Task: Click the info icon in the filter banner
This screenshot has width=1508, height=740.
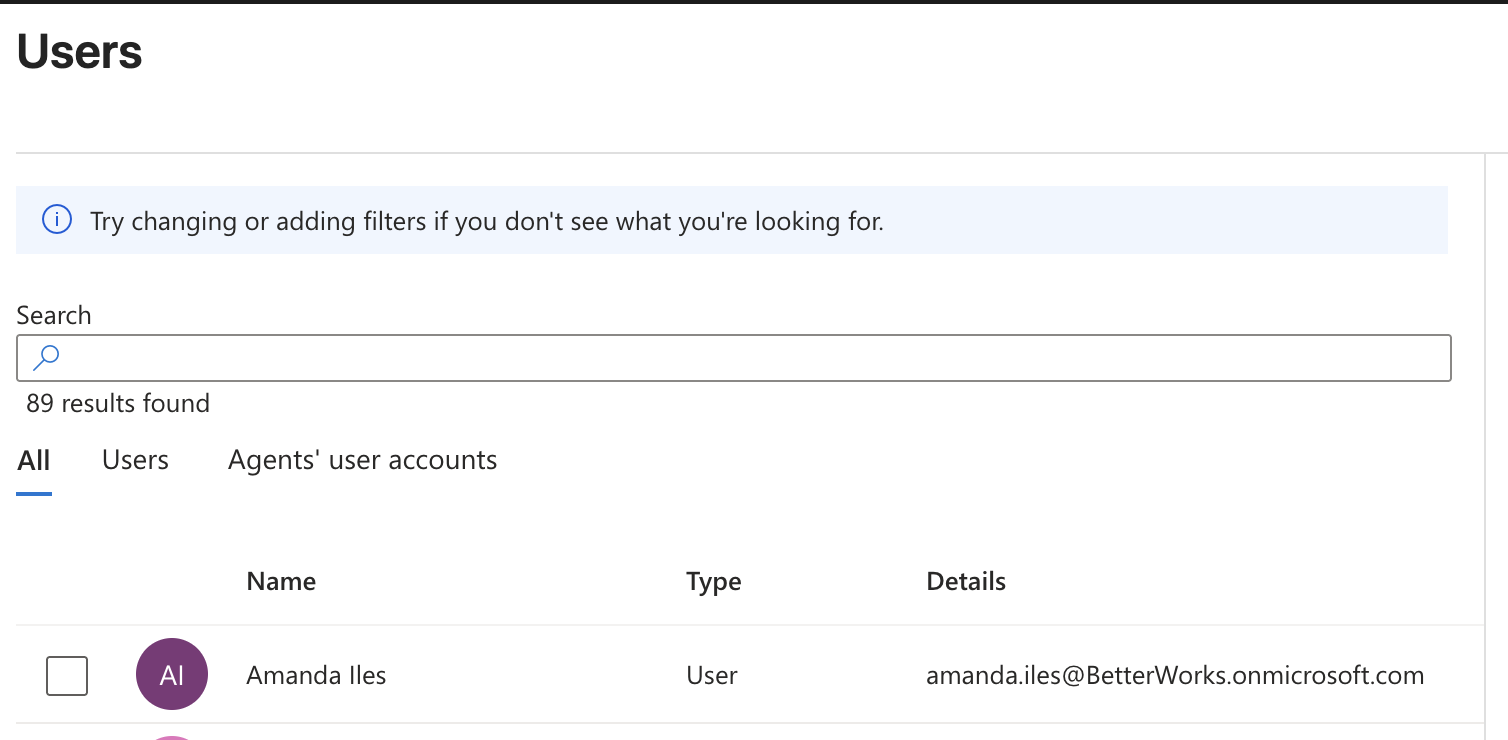Action: 57,220
